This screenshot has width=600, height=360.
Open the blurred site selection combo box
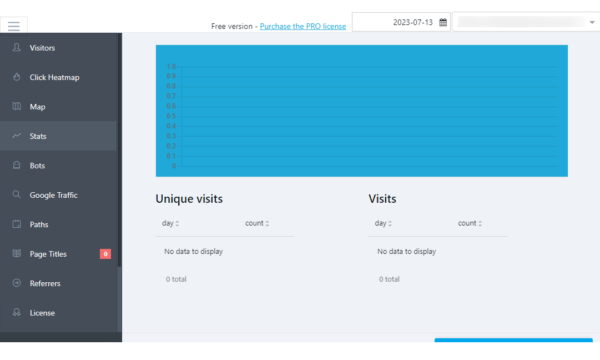pyautogui.click(x=526, y=22)
